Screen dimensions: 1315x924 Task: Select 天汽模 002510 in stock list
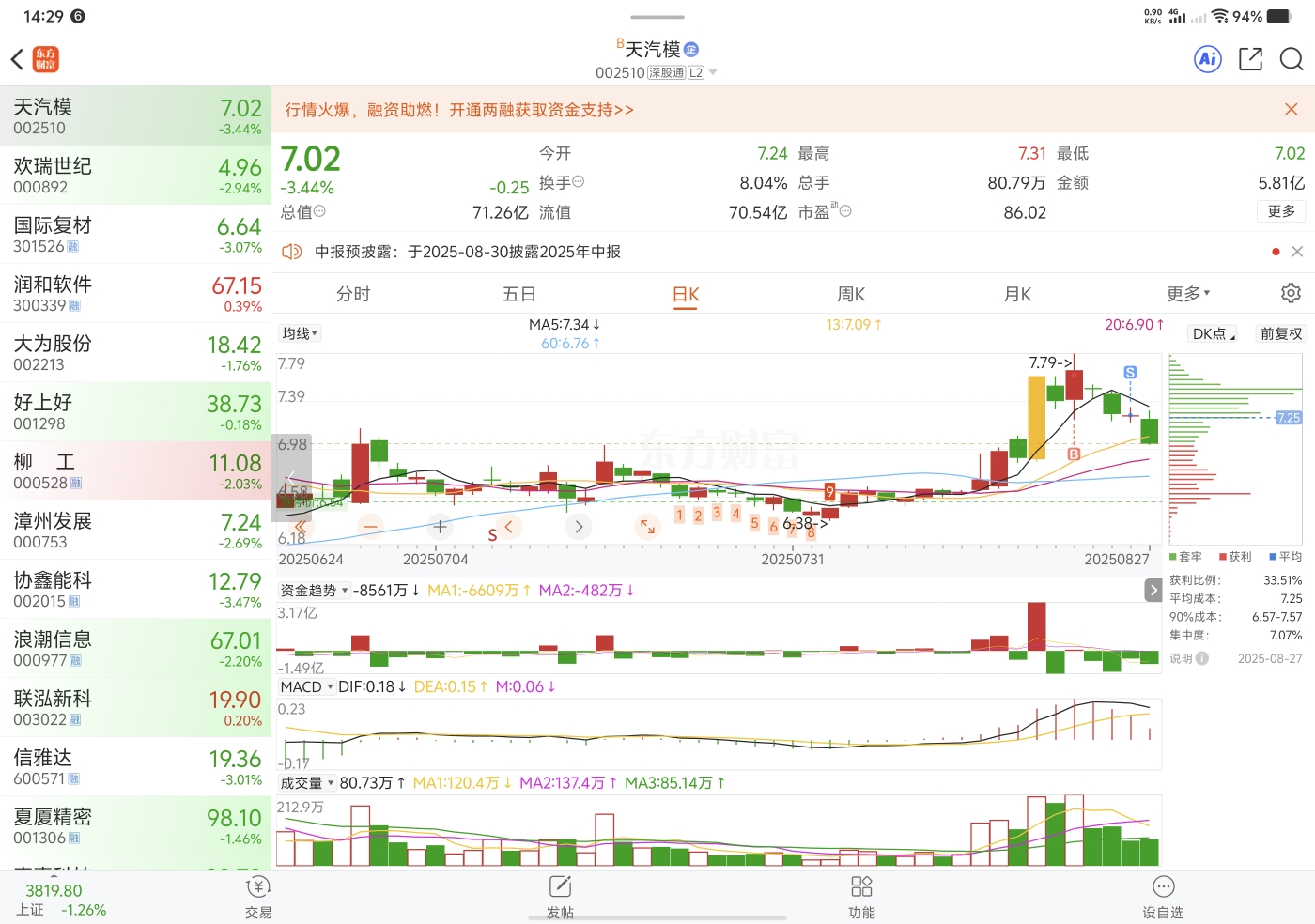(135, 115)
